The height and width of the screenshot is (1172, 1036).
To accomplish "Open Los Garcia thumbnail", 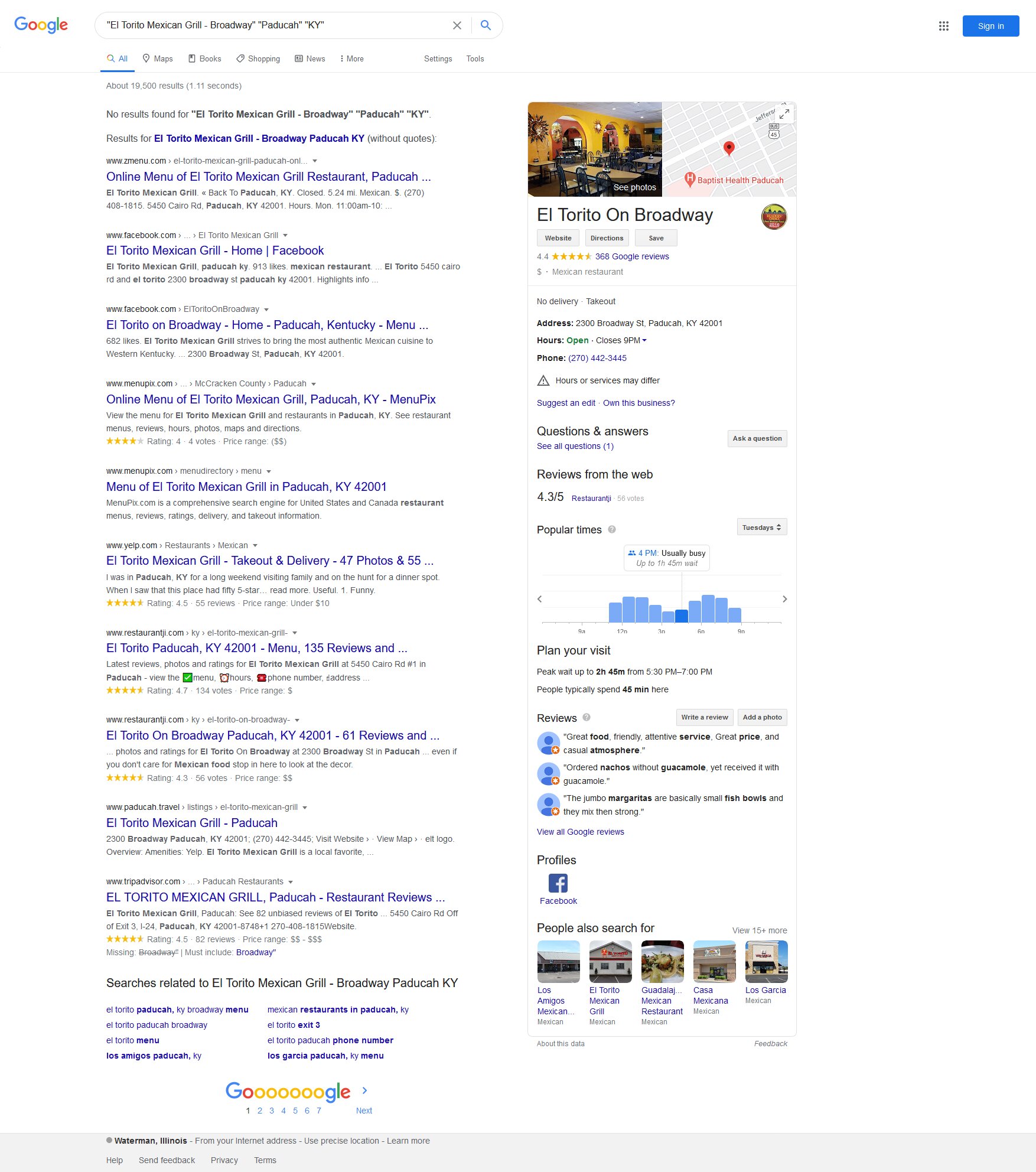I will click(766, 962).
